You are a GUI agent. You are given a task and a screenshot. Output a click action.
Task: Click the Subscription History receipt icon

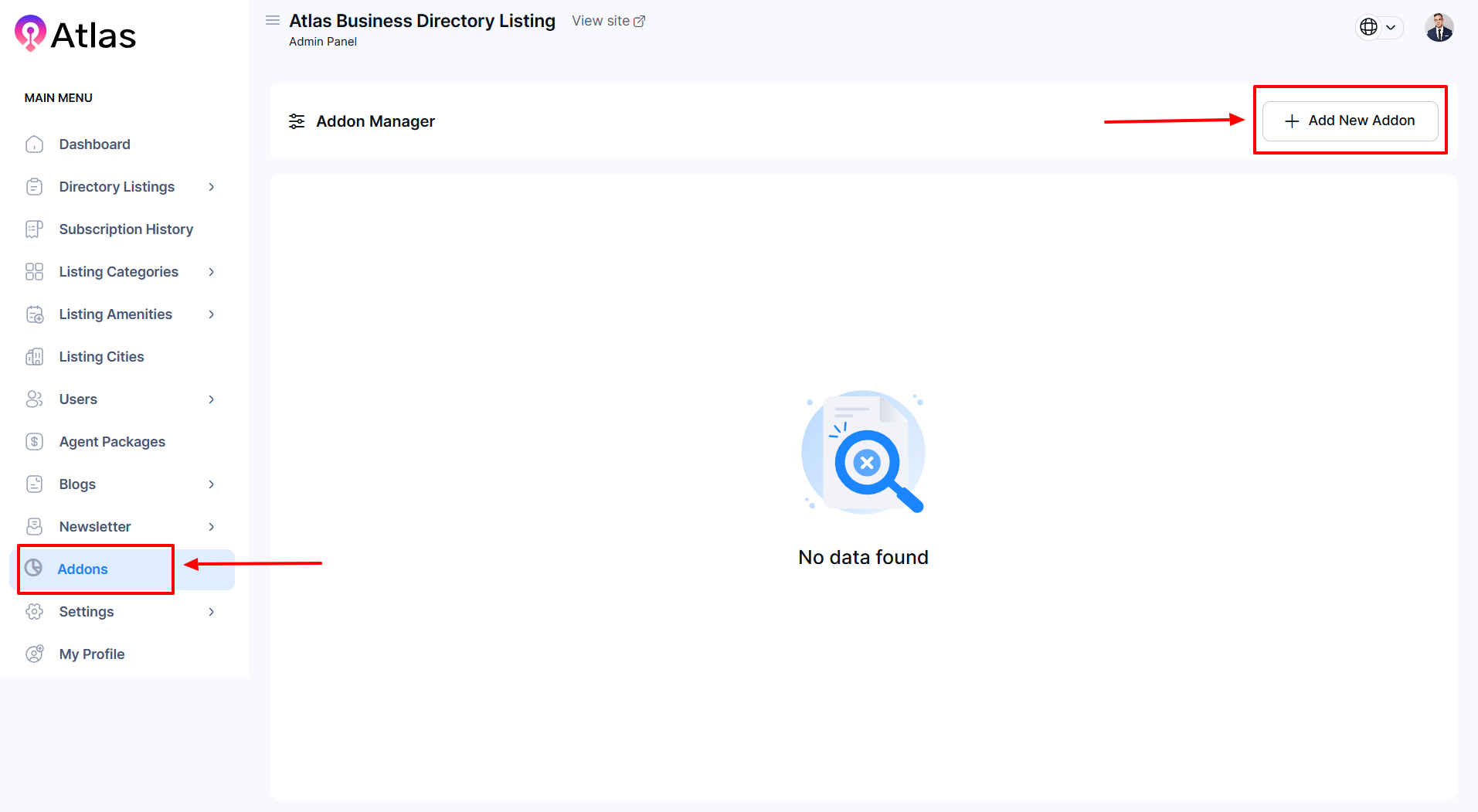tap(35, 229)
